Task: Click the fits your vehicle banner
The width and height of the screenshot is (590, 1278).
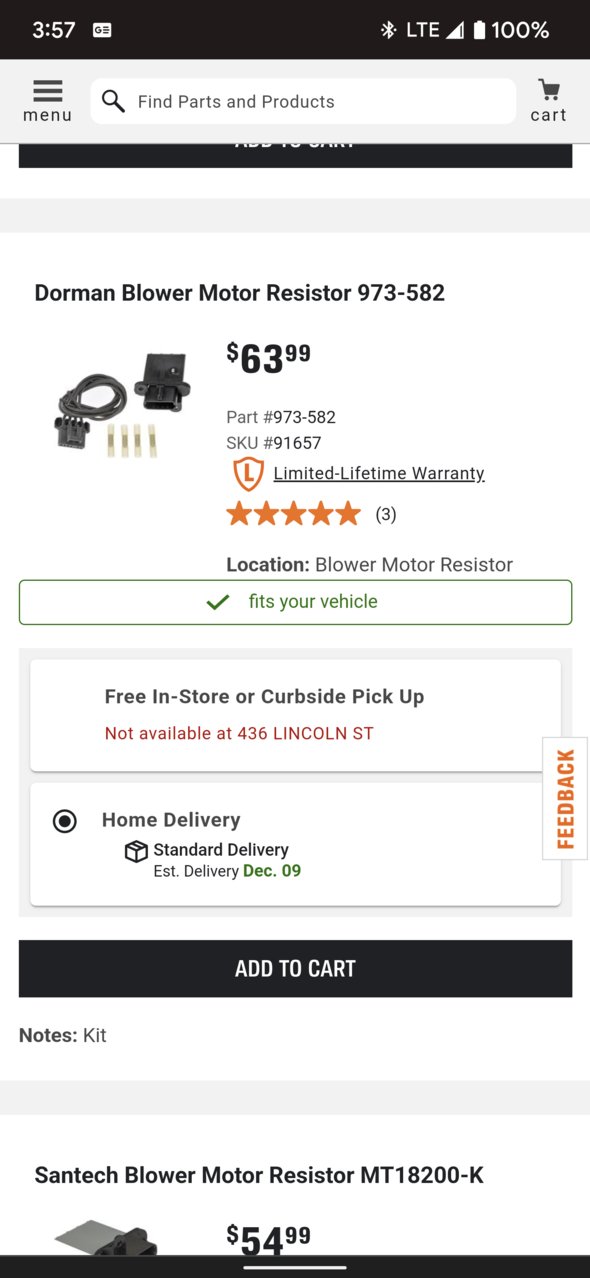Action: [295, 602]
